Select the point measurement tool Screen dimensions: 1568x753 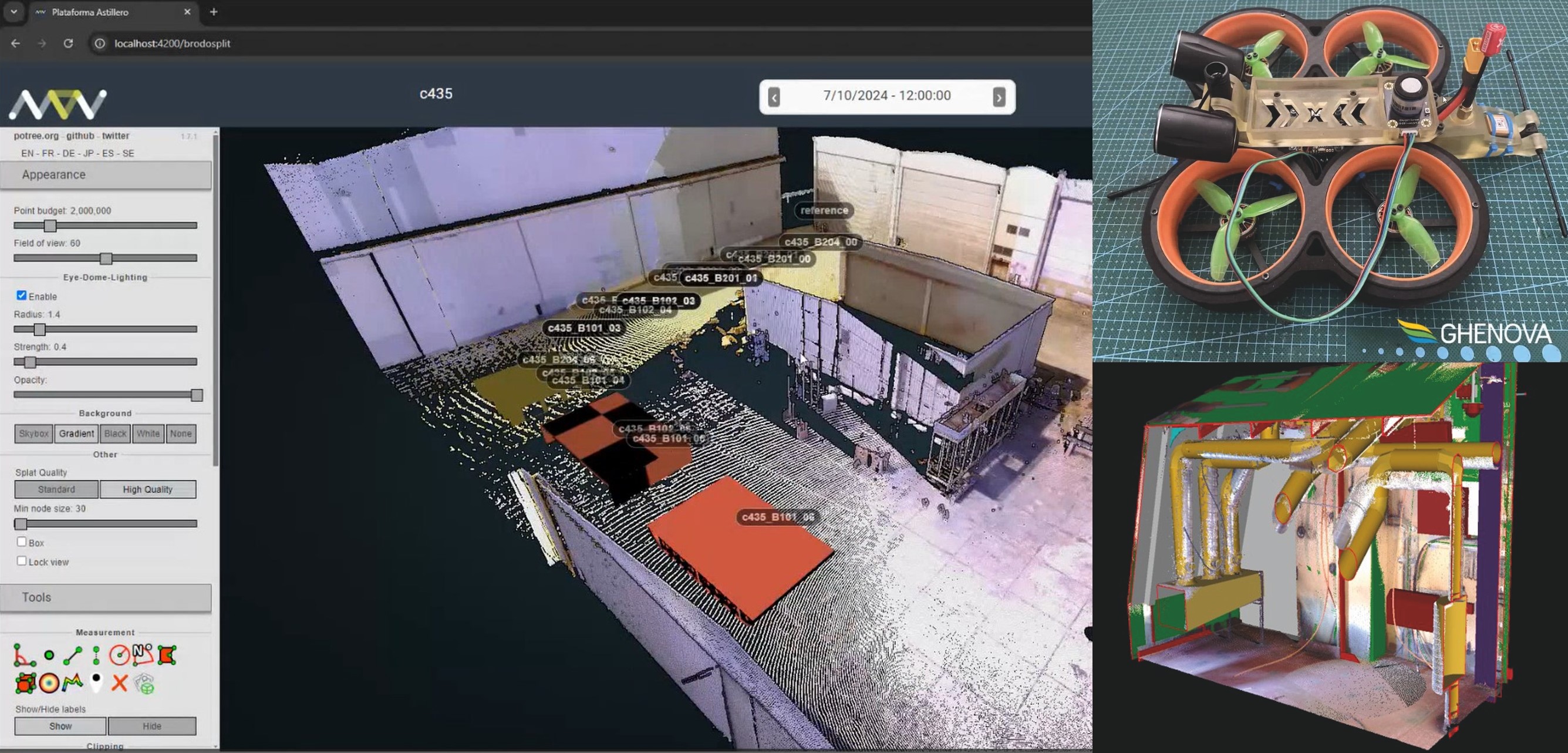49,655
